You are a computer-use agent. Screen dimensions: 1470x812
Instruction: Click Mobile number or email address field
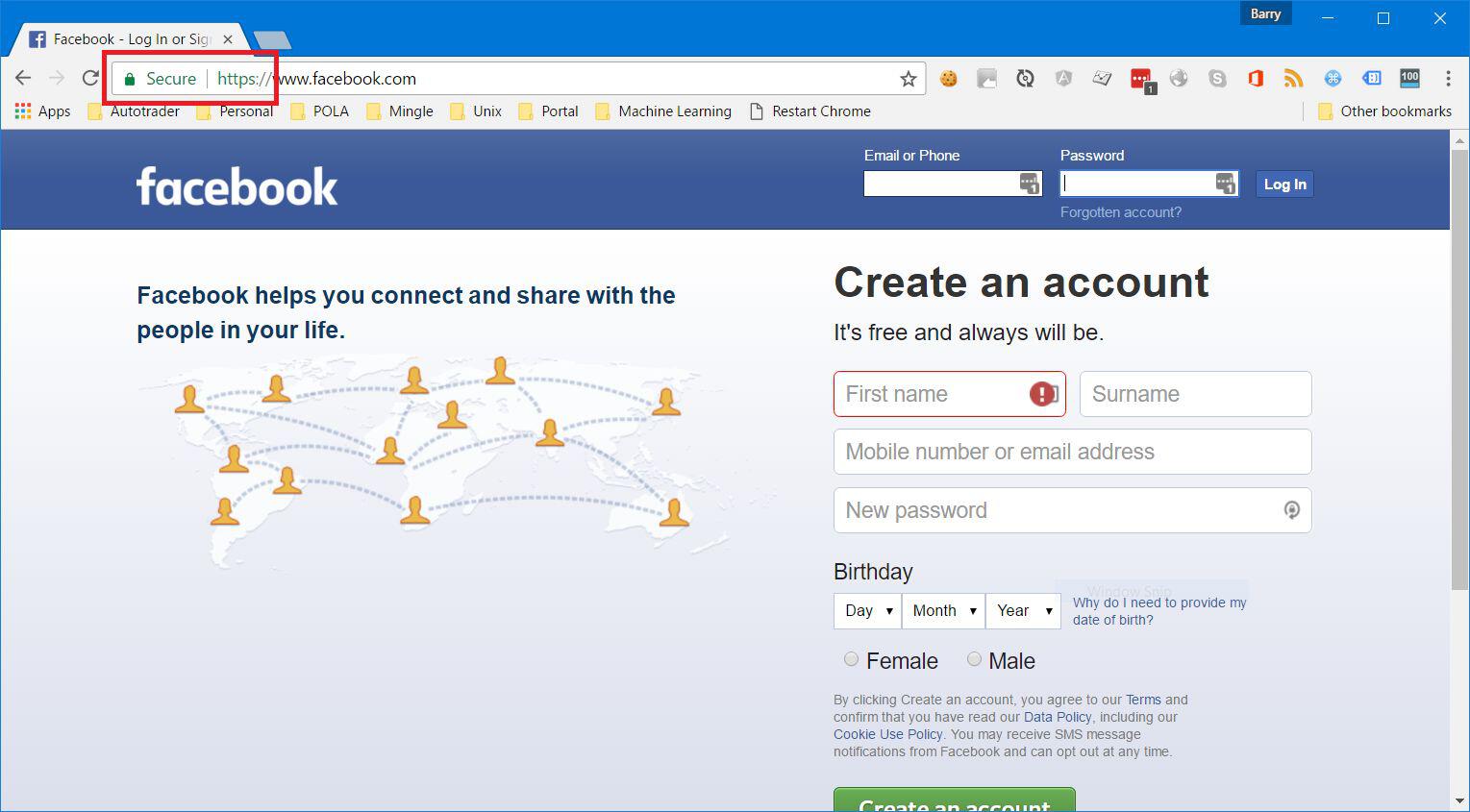[1073, 452]
